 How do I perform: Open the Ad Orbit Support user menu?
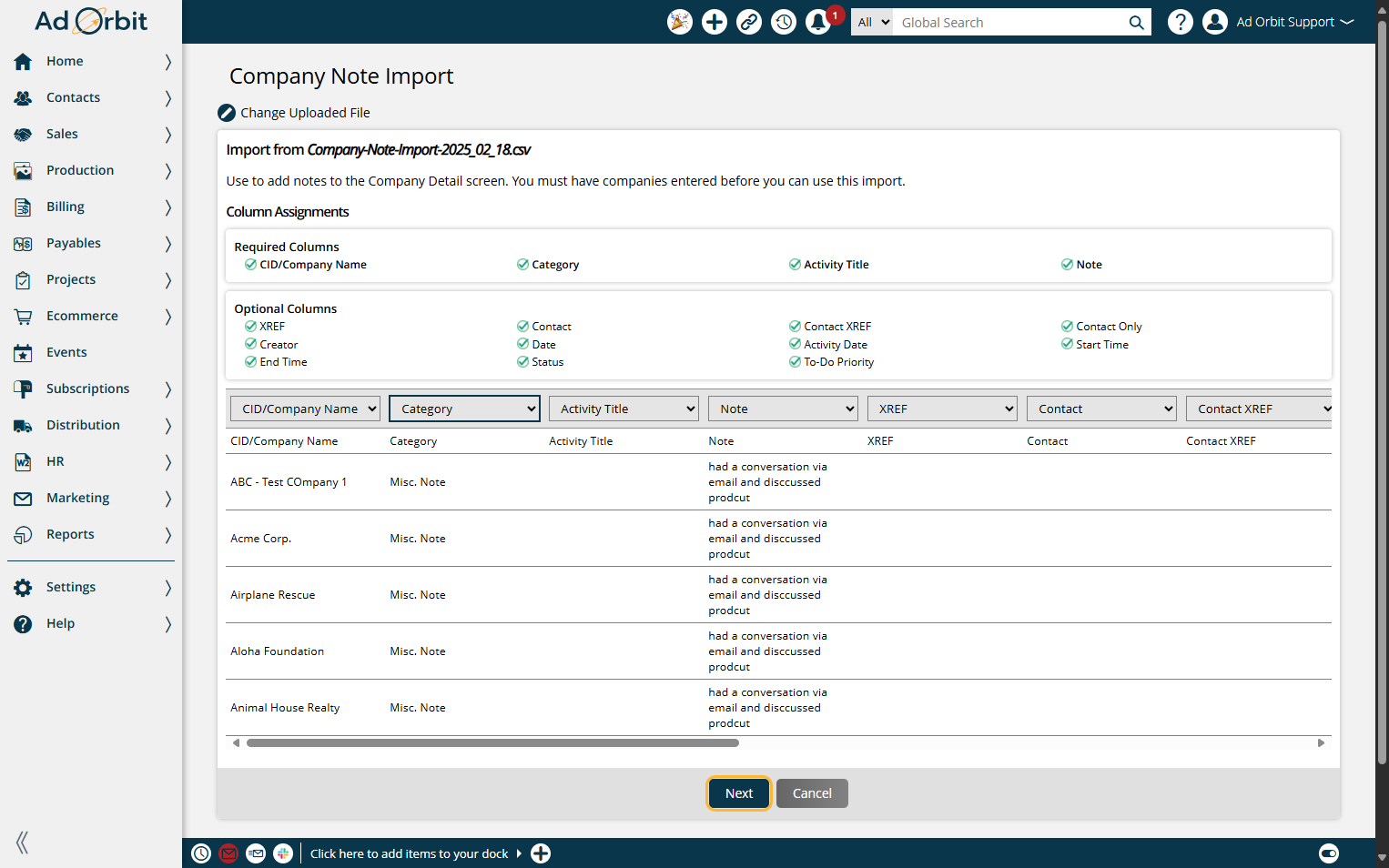click(x=1294, y=22)
